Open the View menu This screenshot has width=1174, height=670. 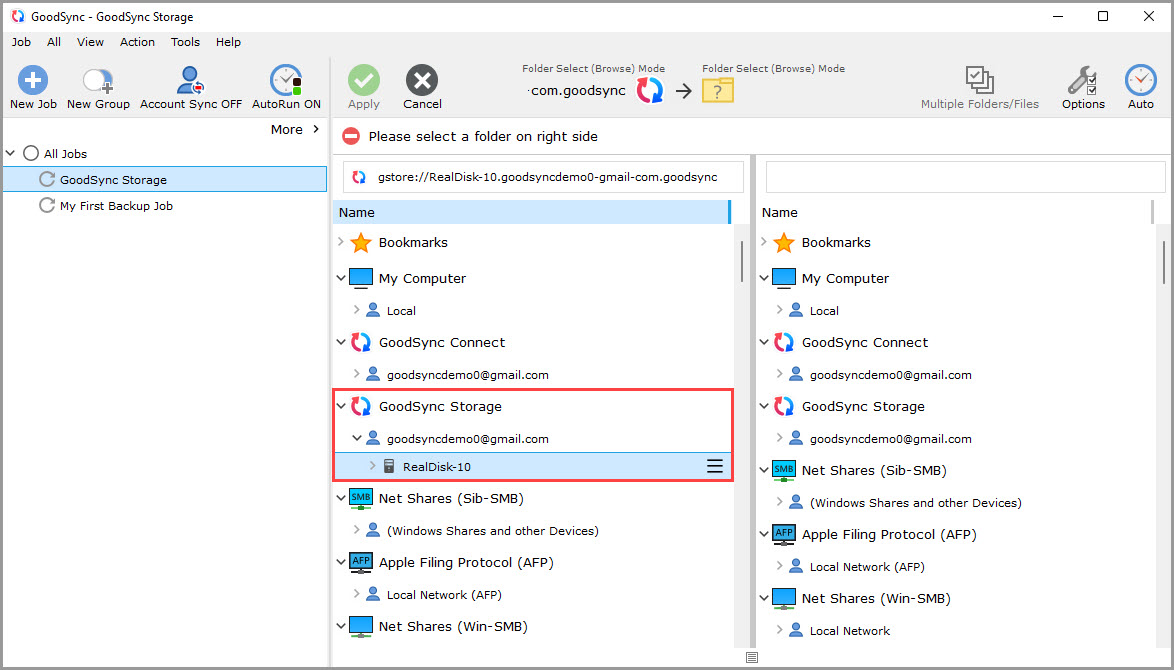(90, 42)
